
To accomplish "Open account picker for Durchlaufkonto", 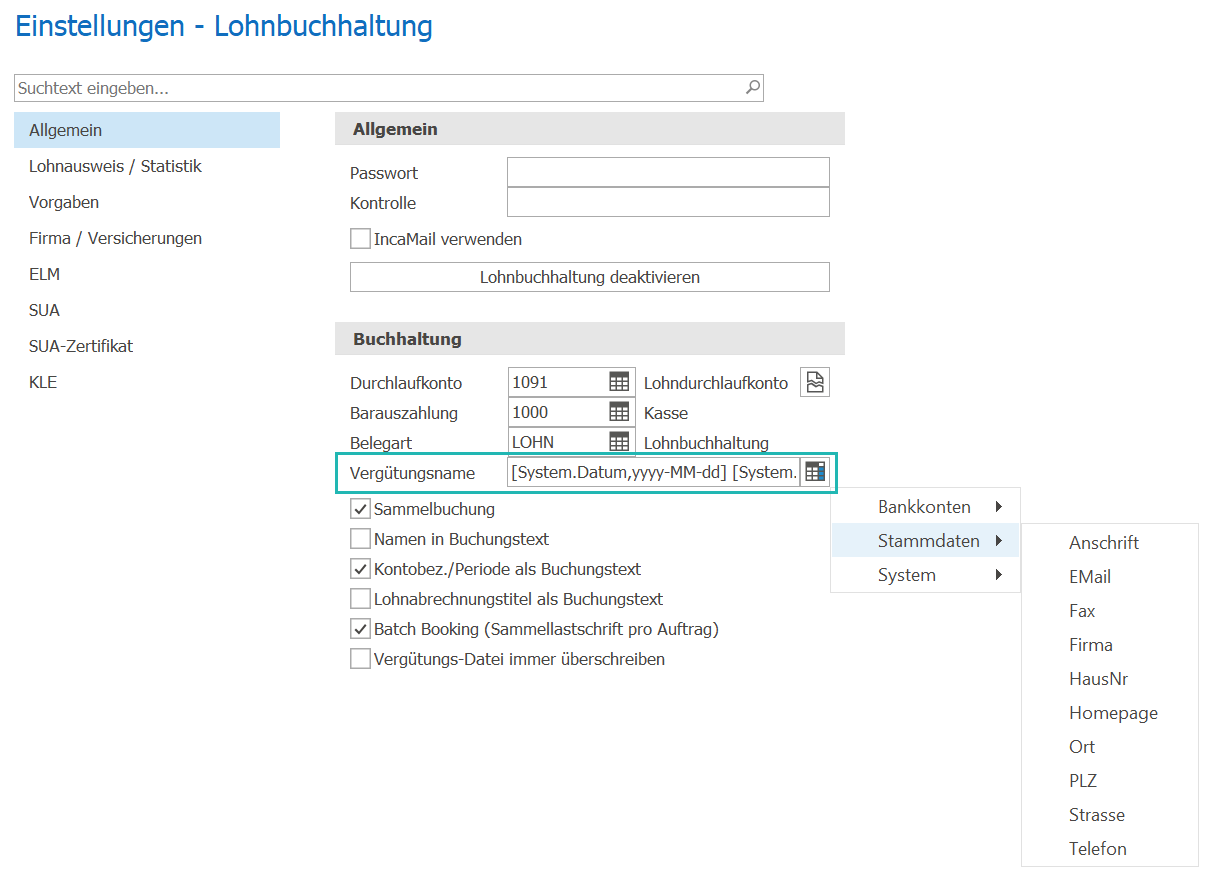I will (x=620, y=382).
